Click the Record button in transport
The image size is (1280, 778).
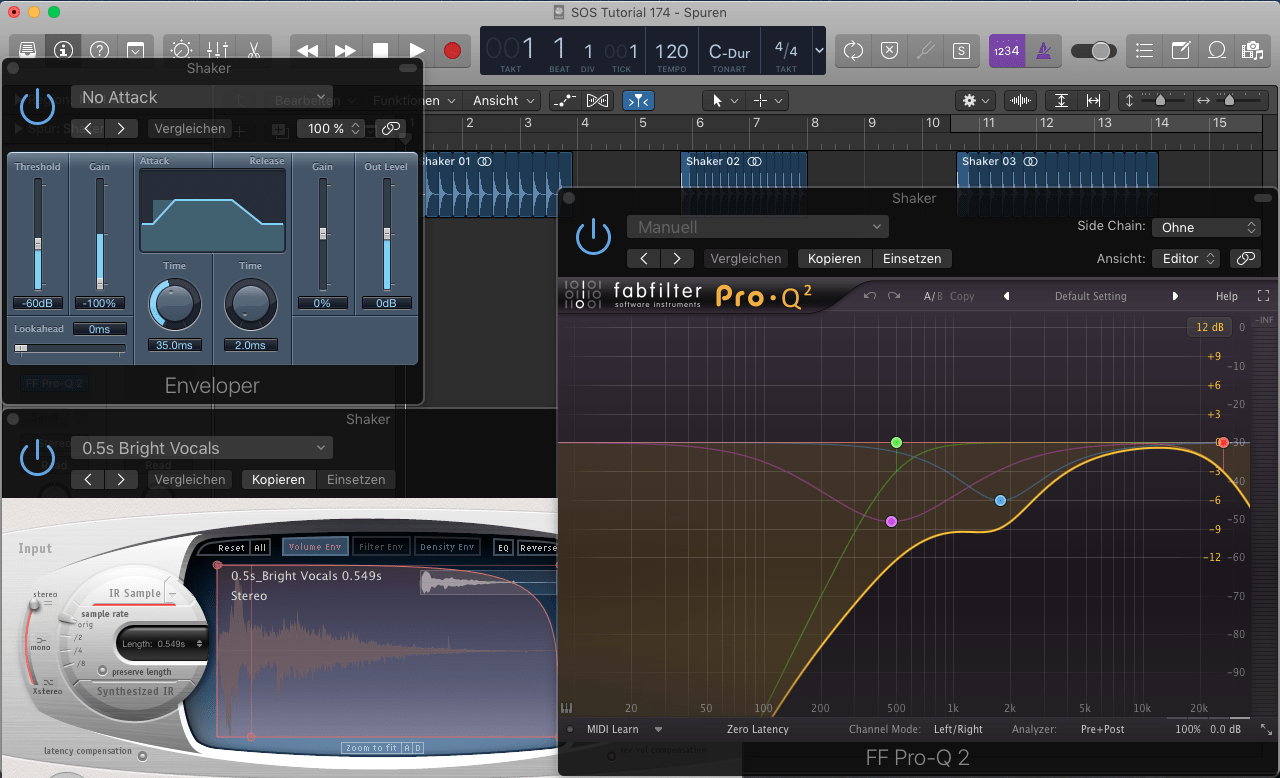tap(452, 50)
